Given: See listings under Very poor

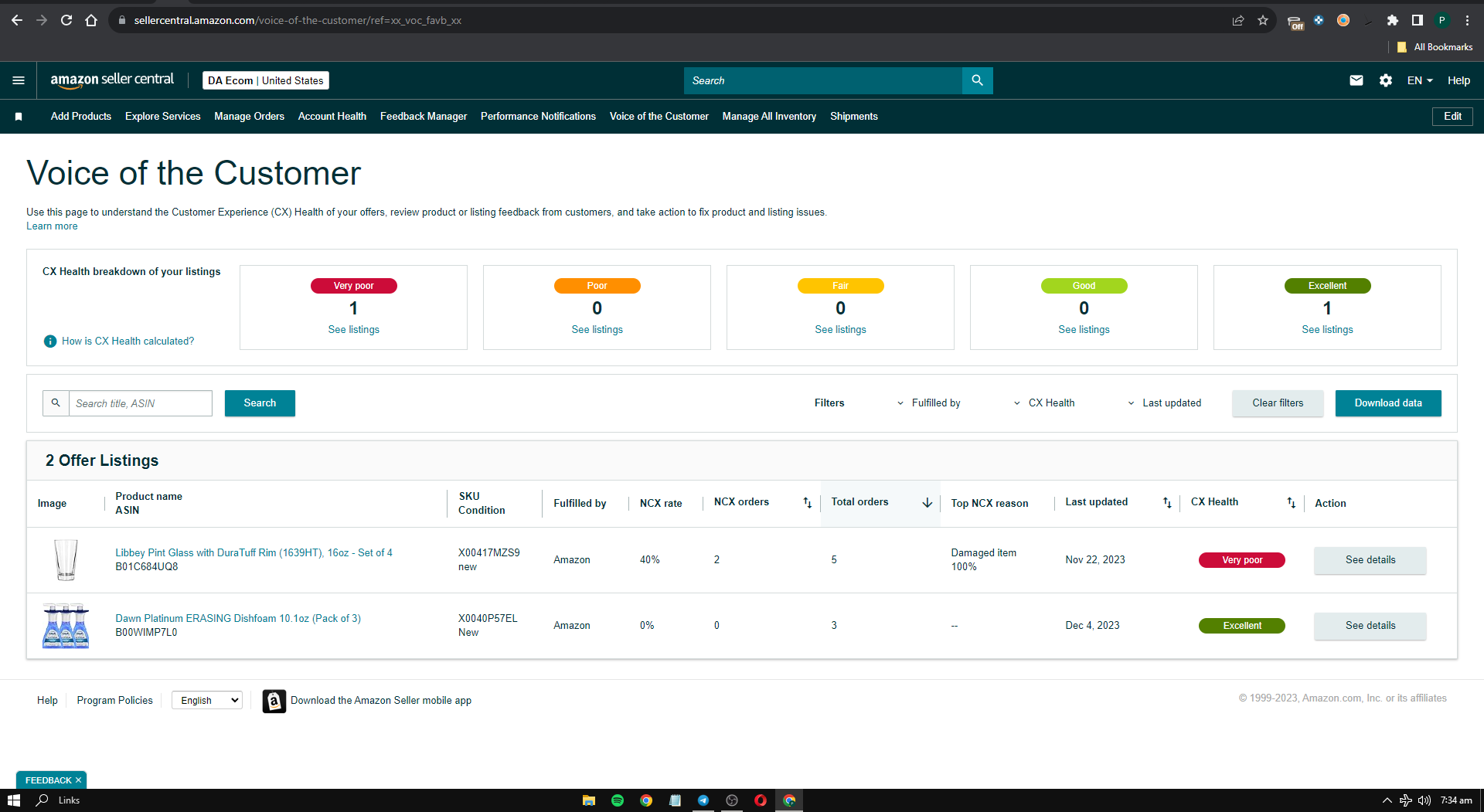Looking at the screenshot, I should 354,330.
